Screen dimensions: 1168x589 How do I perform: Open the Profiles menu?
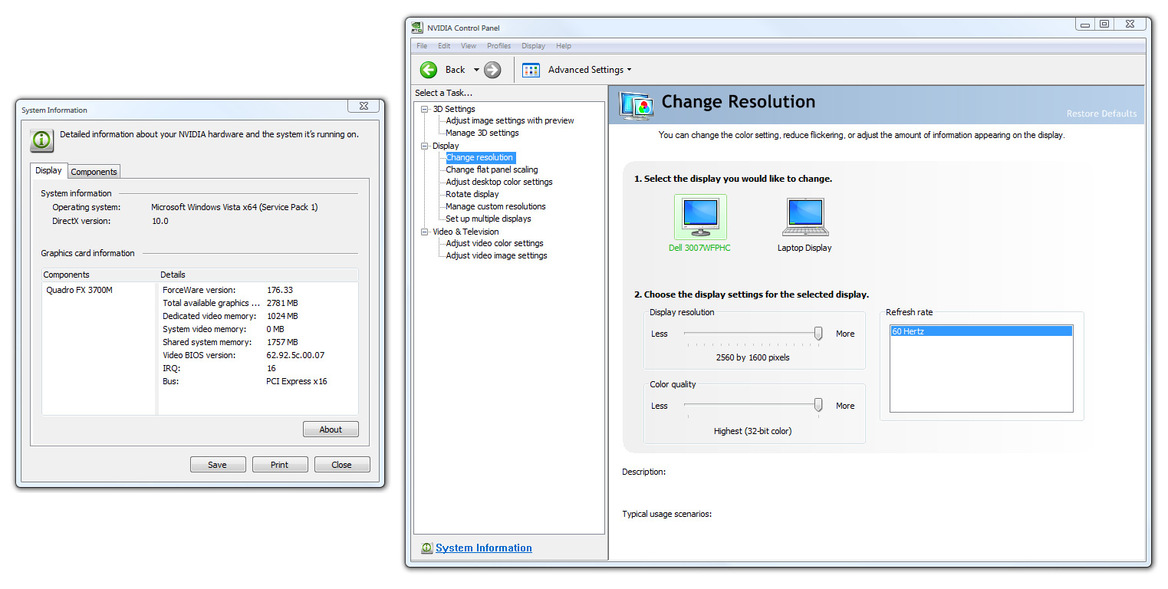pyautogui.click(x=499, y=46)
